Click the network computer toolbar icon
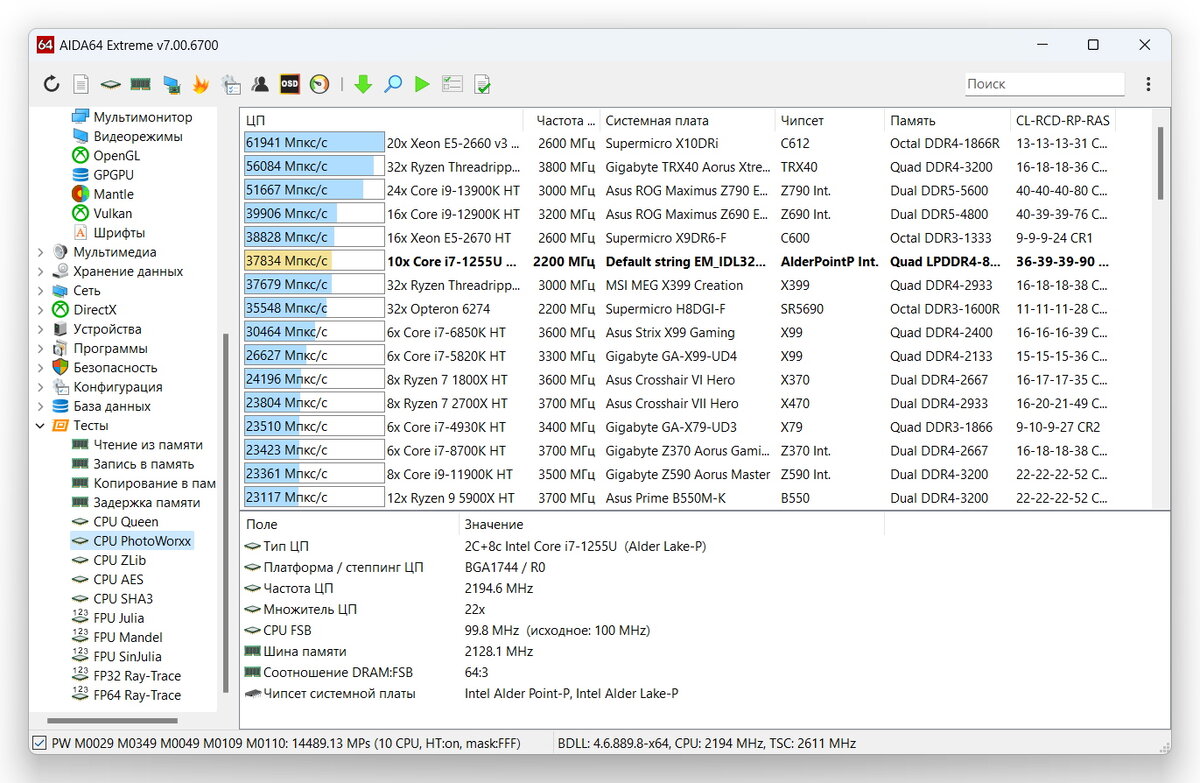This screenshot has width=1200, height=783. click(x=171, y=85)
